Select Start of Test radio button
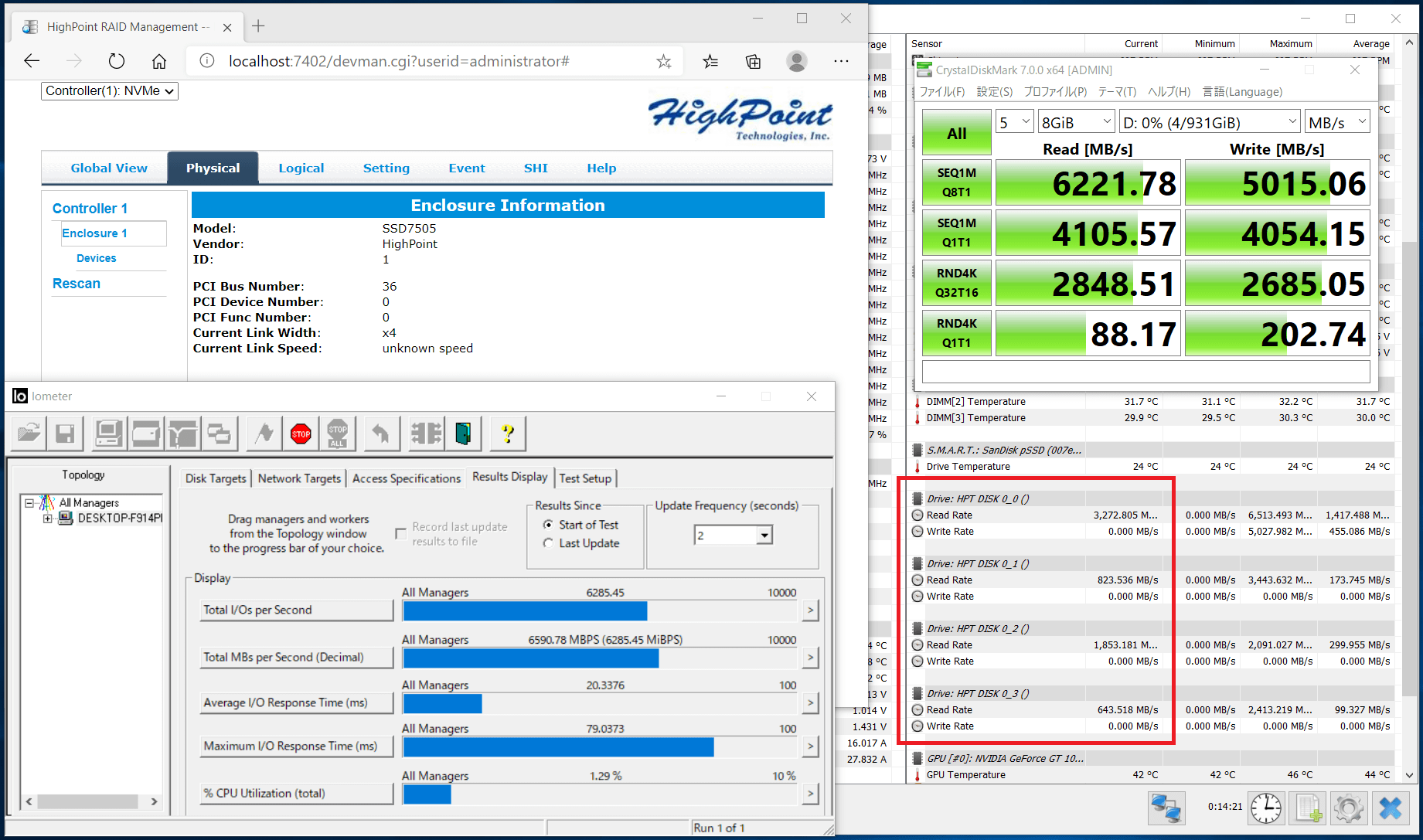The height and width of the screenshot is (840, 1423). (x=548, y=525)
